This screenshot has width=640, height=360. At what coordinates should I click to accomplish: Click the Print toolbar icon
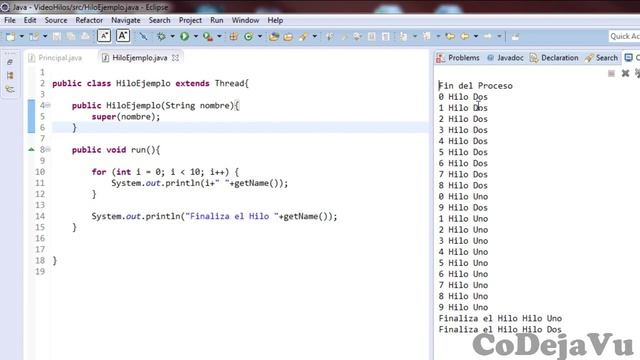tap(85, 37)
